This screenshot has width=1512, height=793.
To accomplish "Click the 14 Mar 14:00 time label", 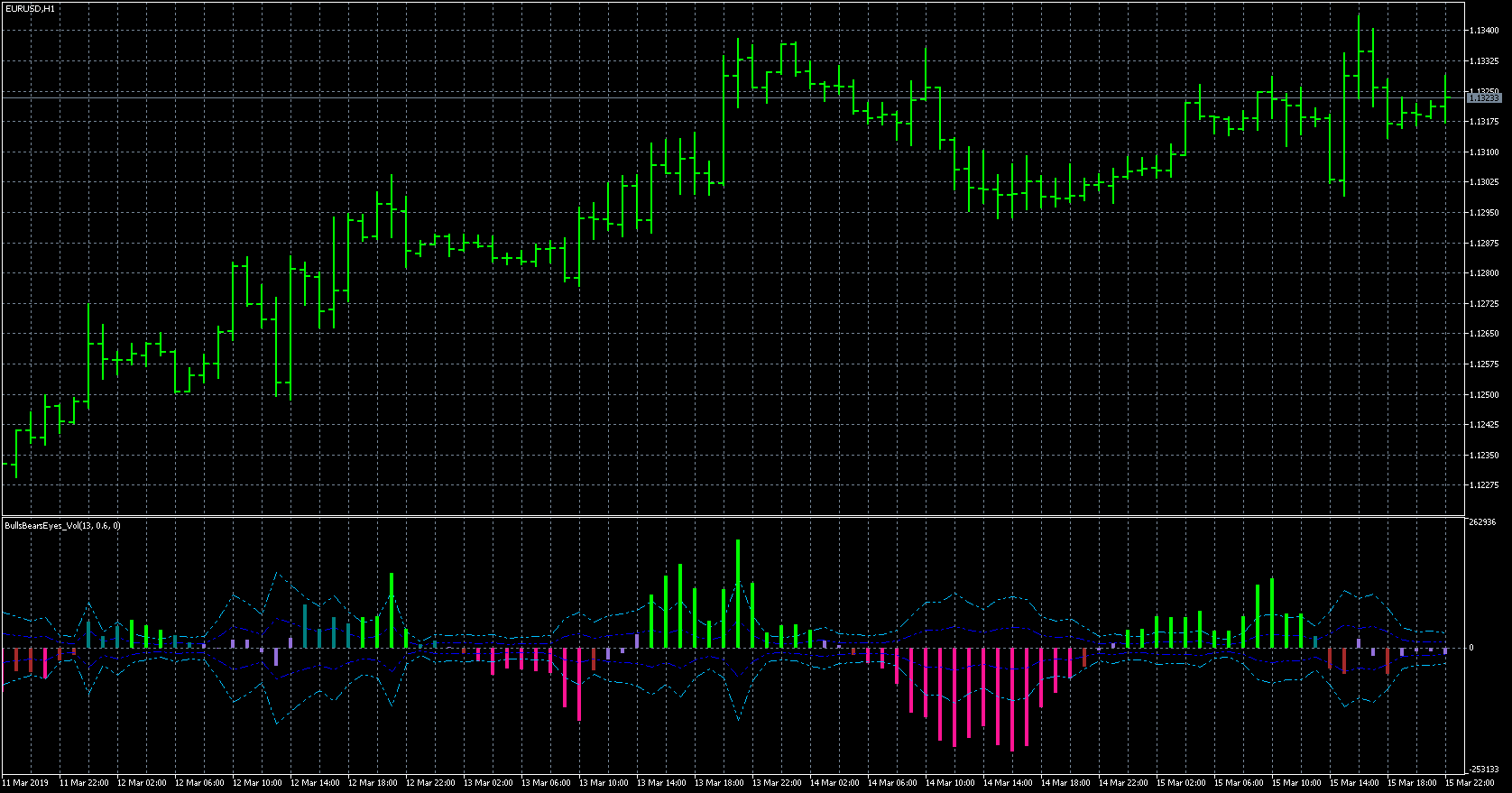I will pos(1008,783).
